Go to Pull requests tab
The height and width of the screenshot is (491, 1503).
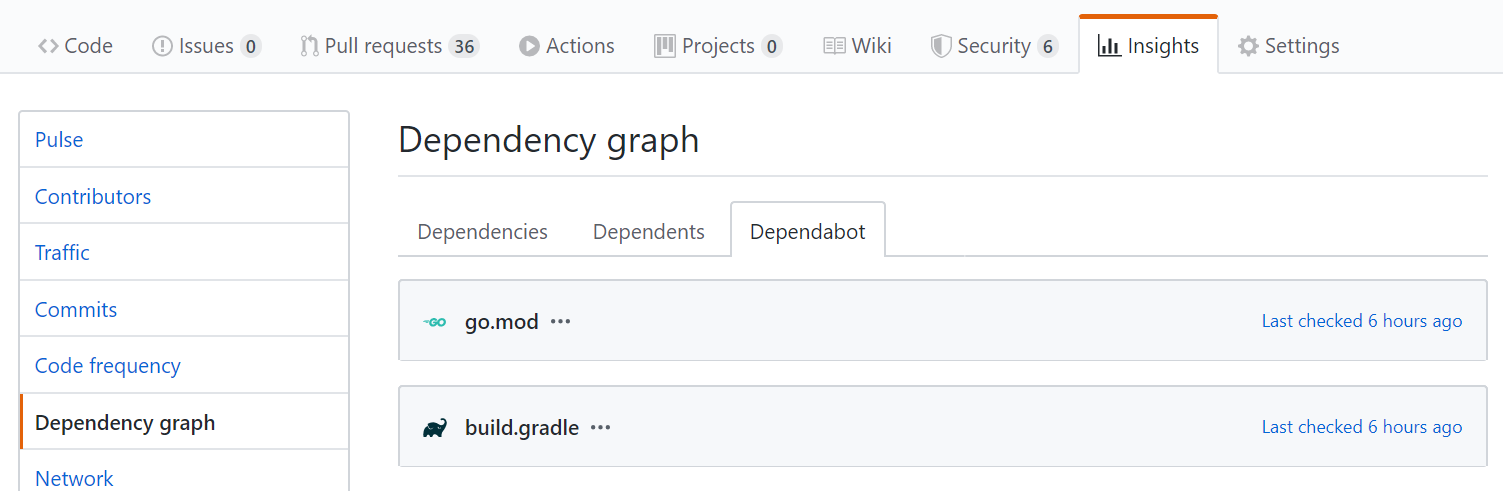[x=390, y=46]
